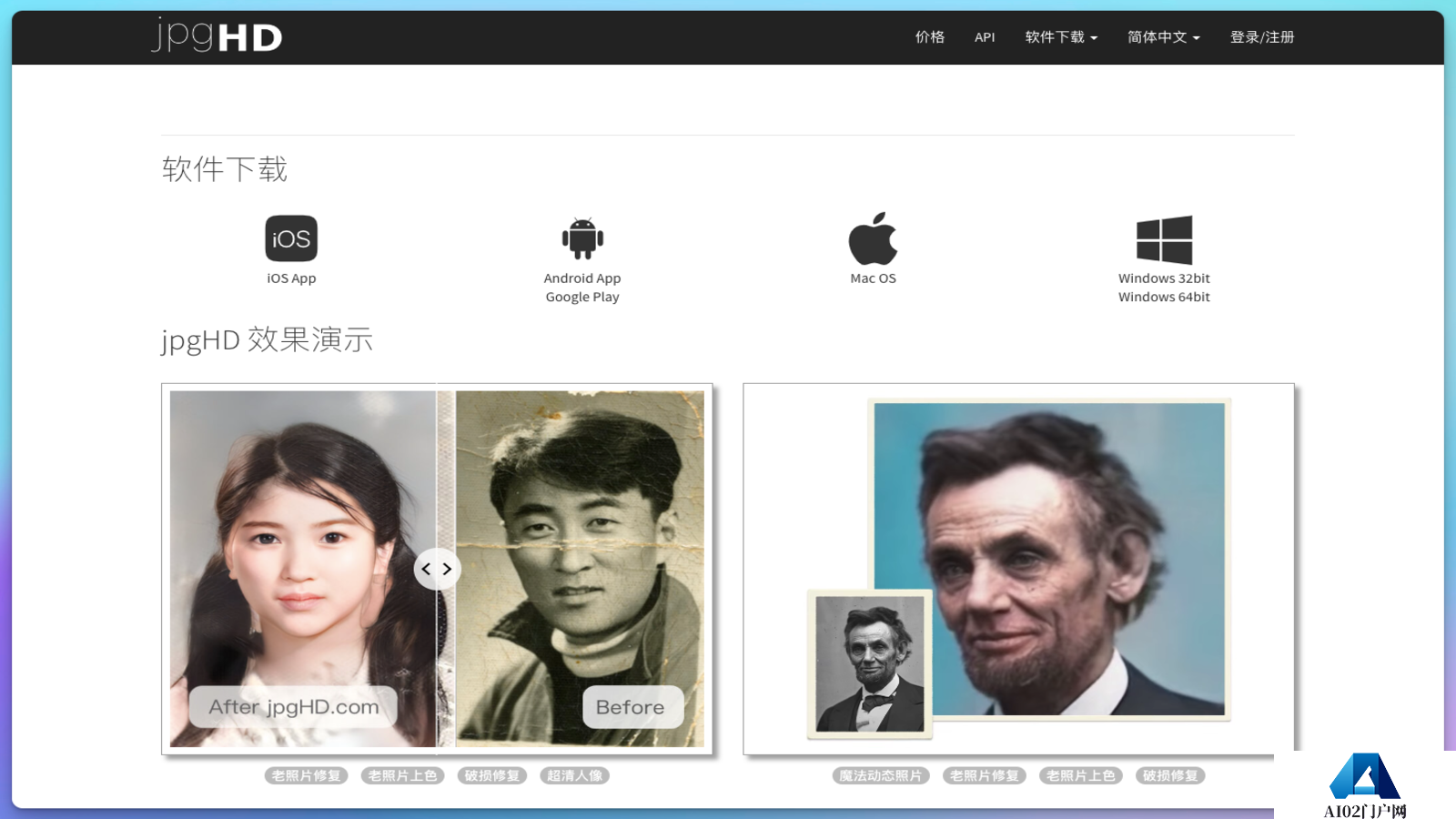Click the restored woman photo on left
This screenshot has height=819, width=1456.
(302, 569)
